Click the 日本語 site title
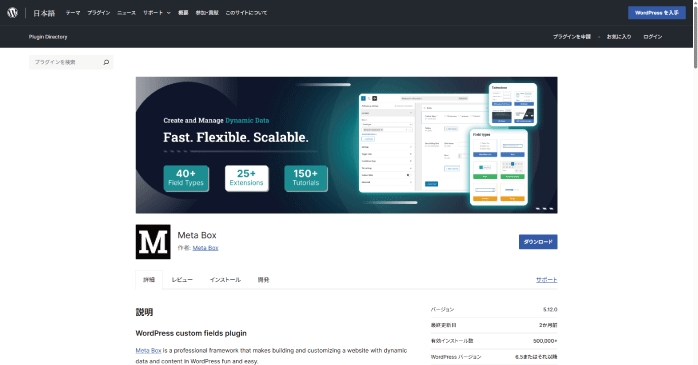698x365 pixels. coord(44,13)
